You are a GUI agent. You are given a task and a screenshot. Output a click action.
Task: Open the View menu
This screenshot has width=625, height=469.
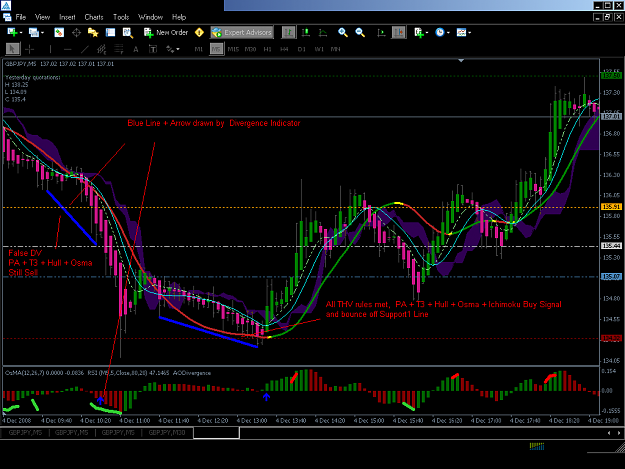(42, 17)
